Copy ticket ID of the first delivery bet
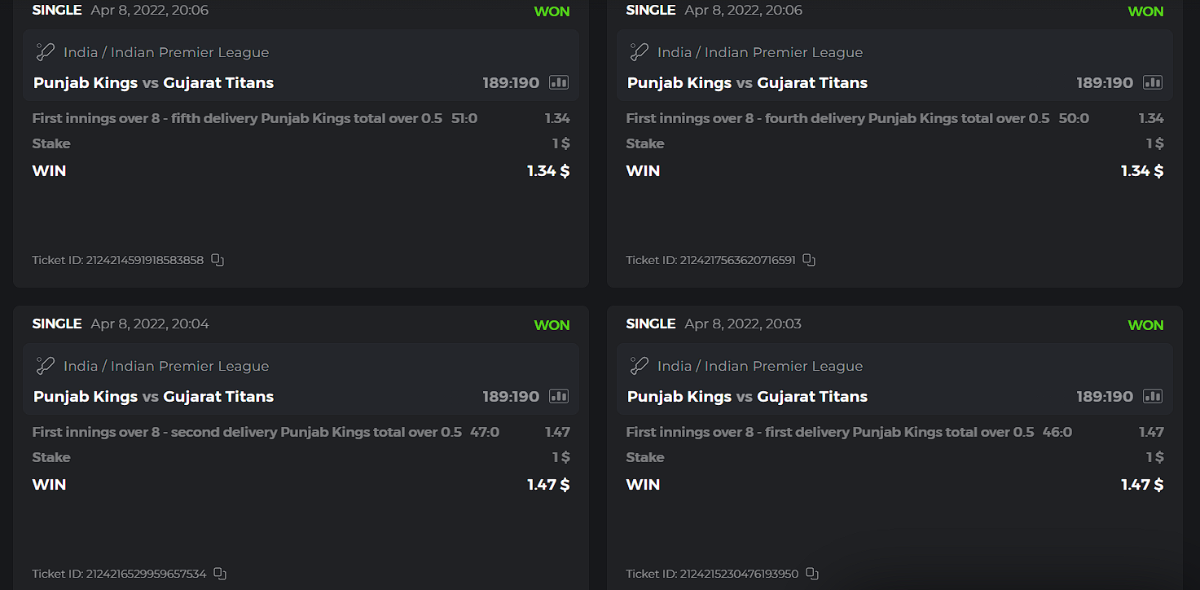This screenshot has width=1200, height=590. click(812, 574)
